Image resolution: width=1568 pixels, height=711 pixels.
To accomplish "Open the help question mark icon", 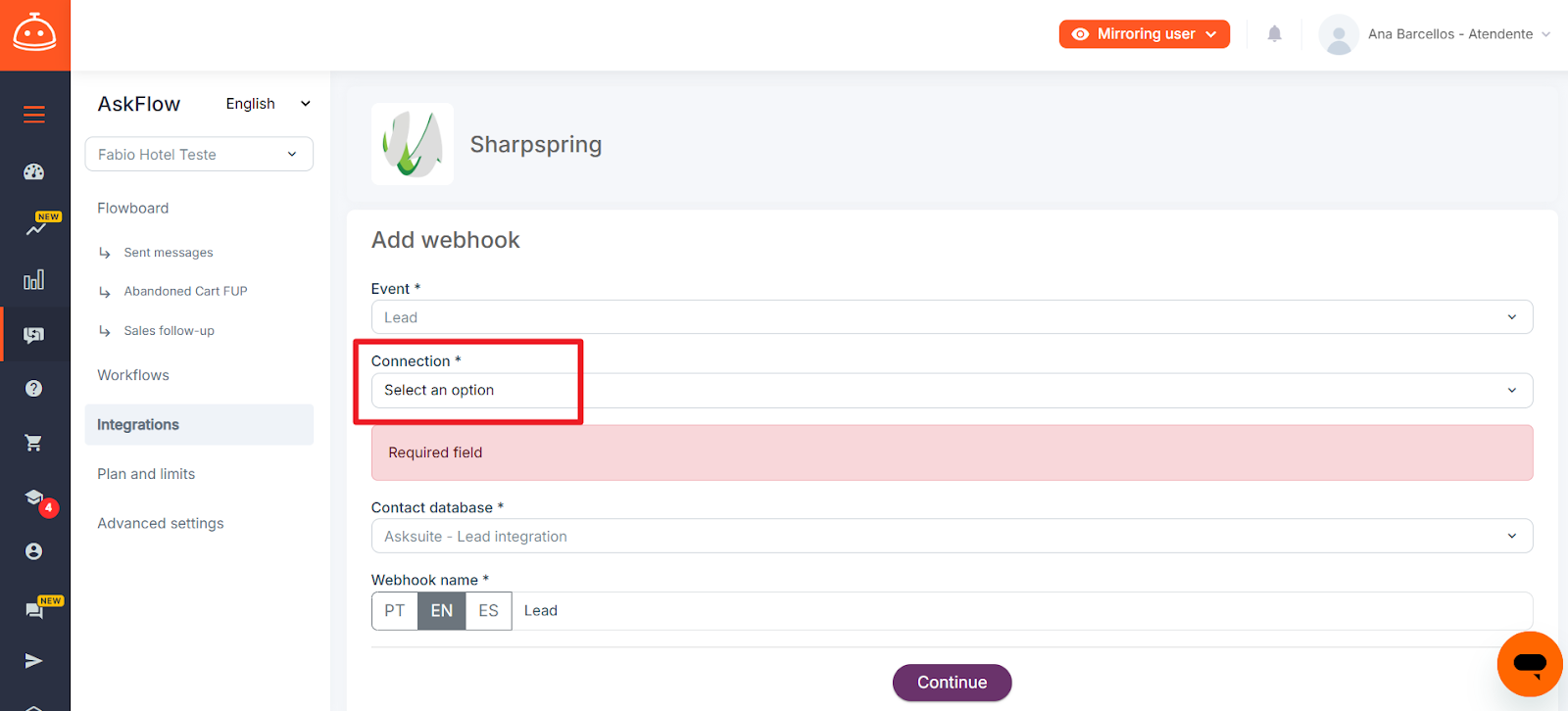I will click(34, 389).
